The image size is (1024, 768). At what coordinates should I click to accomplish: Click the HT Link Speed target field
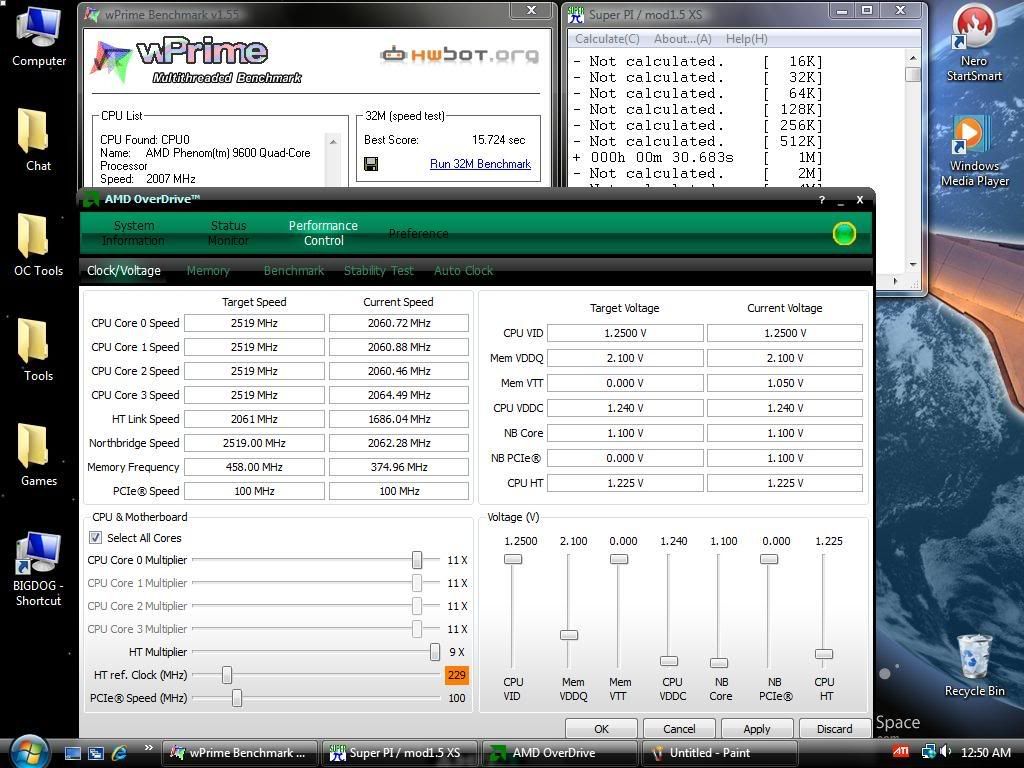tap(254, 419)
